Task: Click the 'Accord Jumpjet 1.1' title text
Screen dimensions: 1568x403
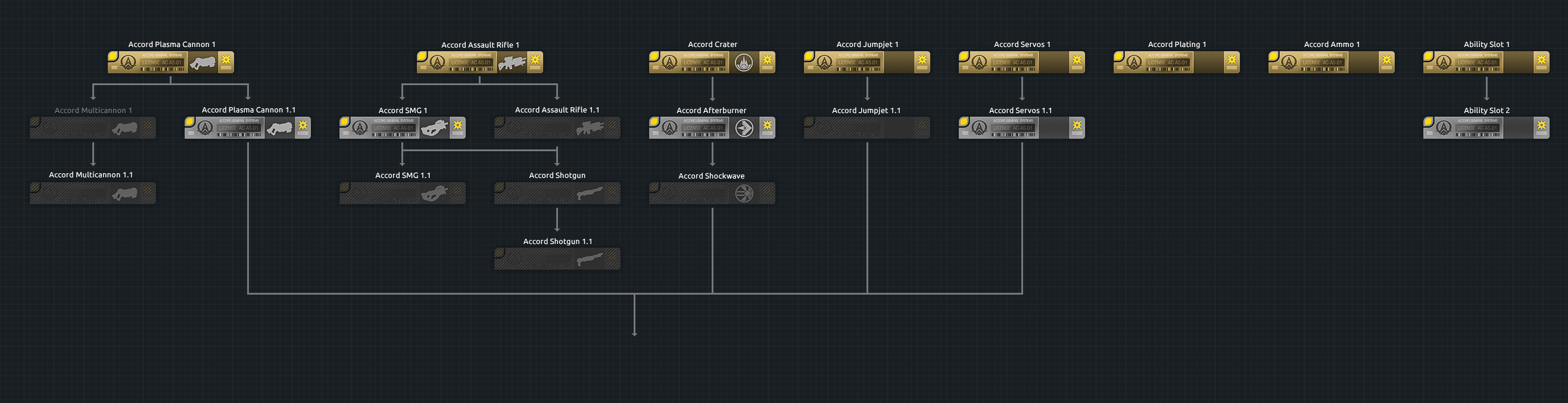Action: point(866,110)
